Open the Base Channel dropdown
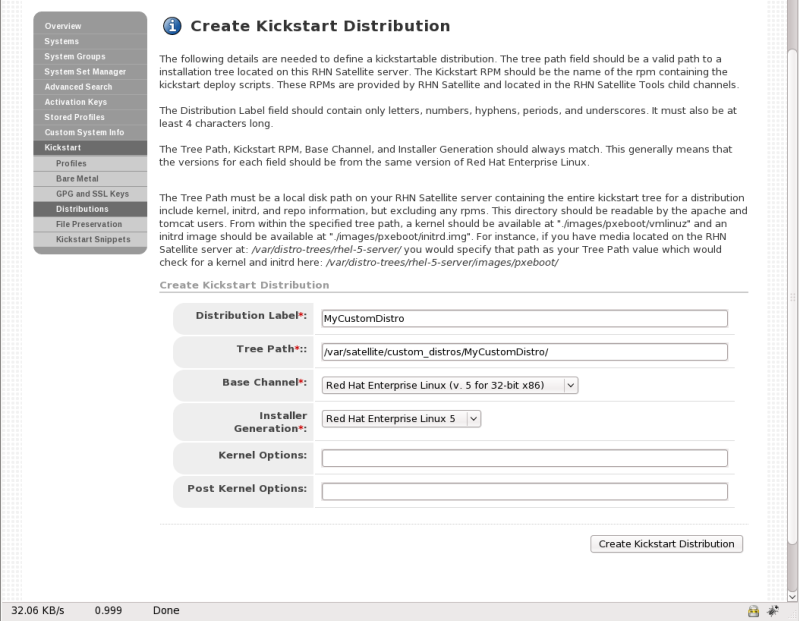The image size is (799, 621). point(450,384)
